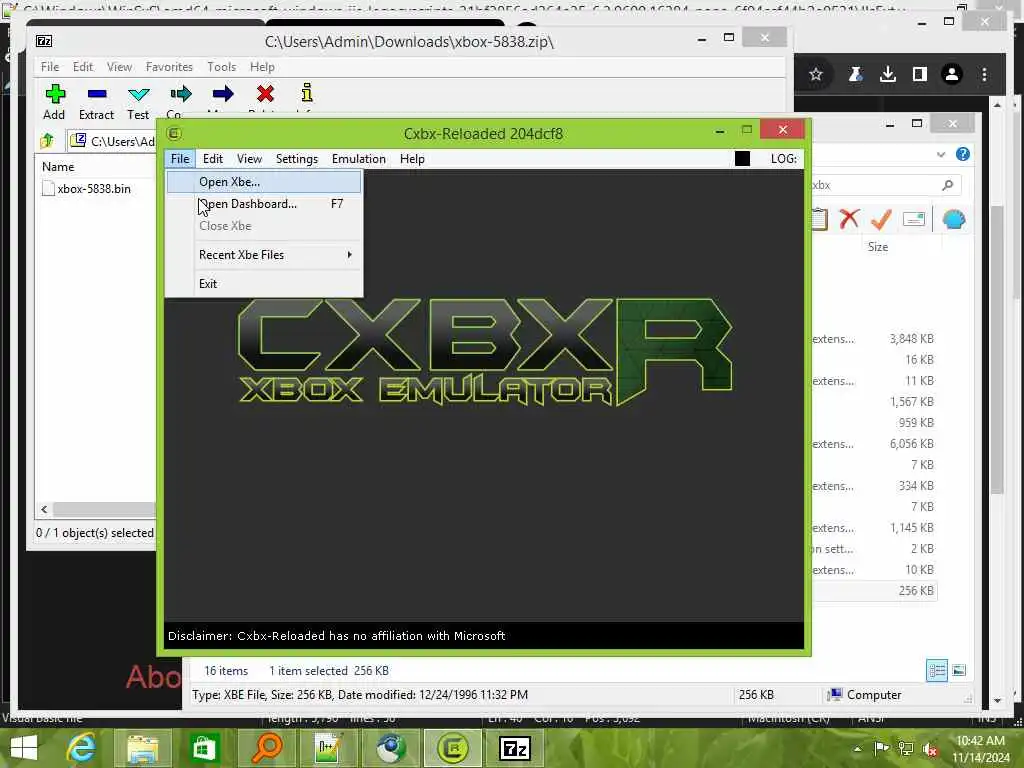This screenshot has width=1024, height=768.
Task: Click the 7-Zip up-folder arrow icon
Action: pyautogui.click(x=47, y=140)
